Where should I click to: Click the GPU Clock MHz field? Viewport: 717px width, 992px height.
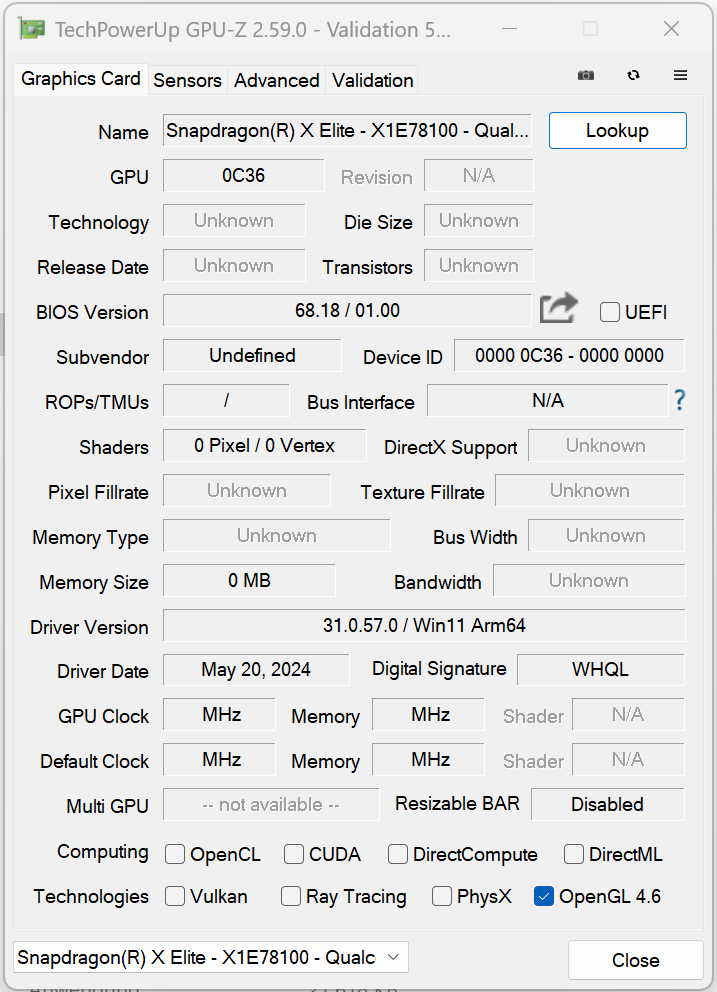(x=219, y=714)
